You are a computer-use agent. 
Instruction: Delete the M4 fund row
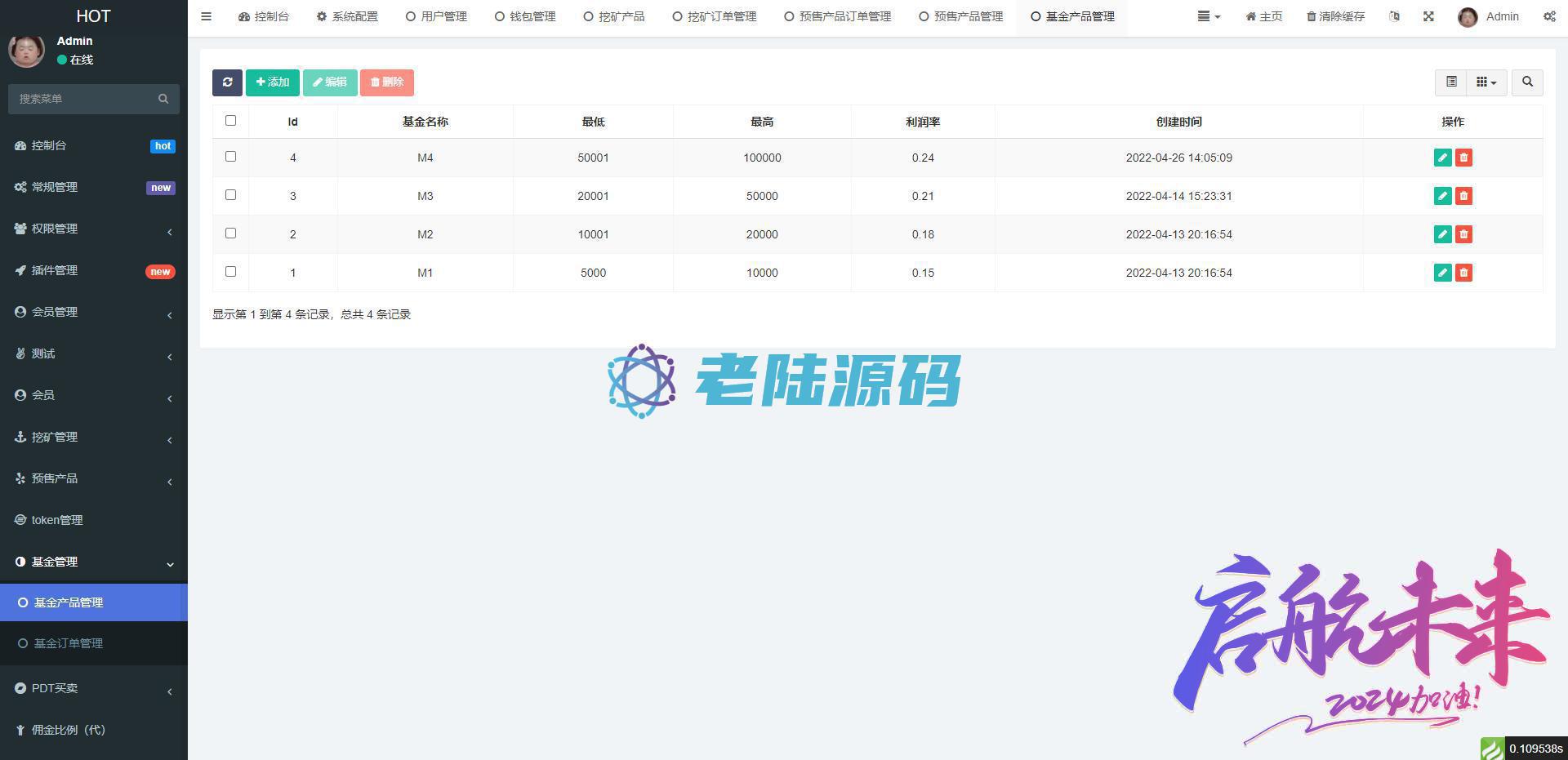tap(1463, 158)
